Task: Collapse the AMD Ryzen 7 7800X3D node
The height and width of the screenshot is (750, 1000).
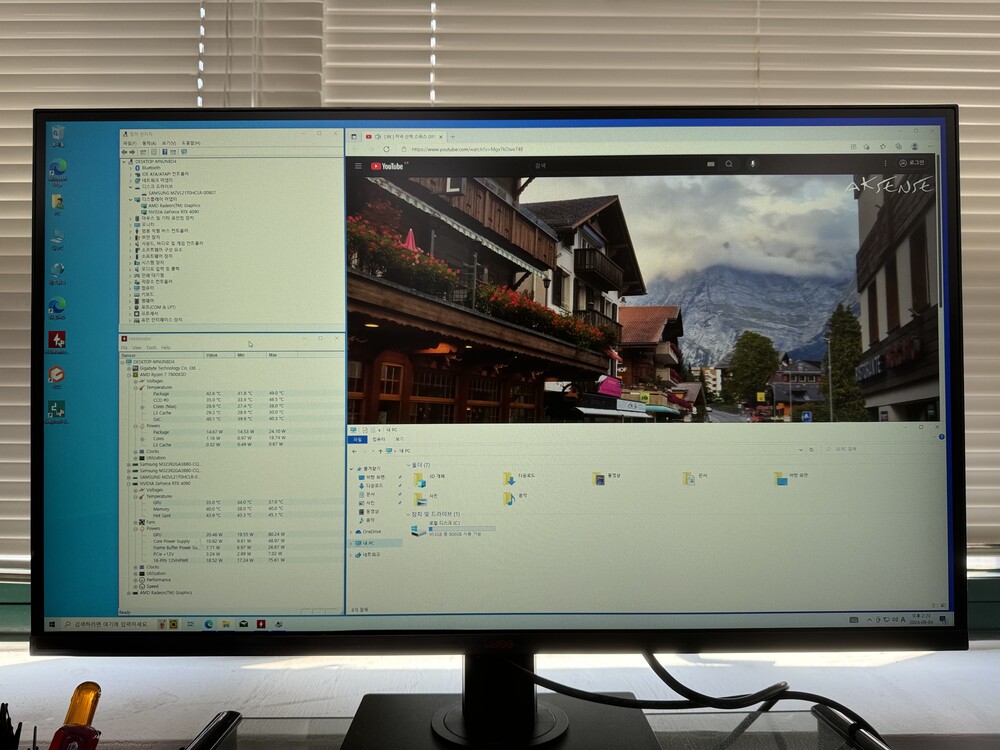Action: tap(126, 374)
